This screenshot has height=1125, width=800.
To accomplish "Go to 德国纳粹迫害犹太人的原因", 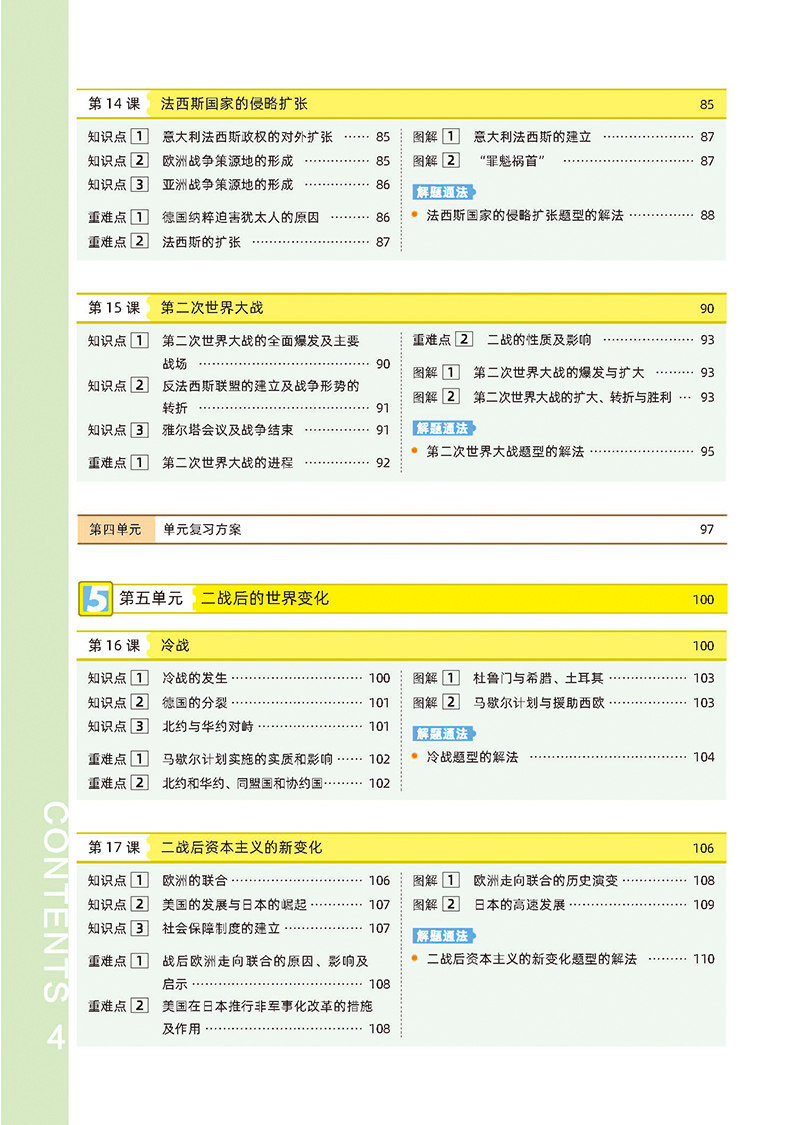I will [x=240, y=217].
